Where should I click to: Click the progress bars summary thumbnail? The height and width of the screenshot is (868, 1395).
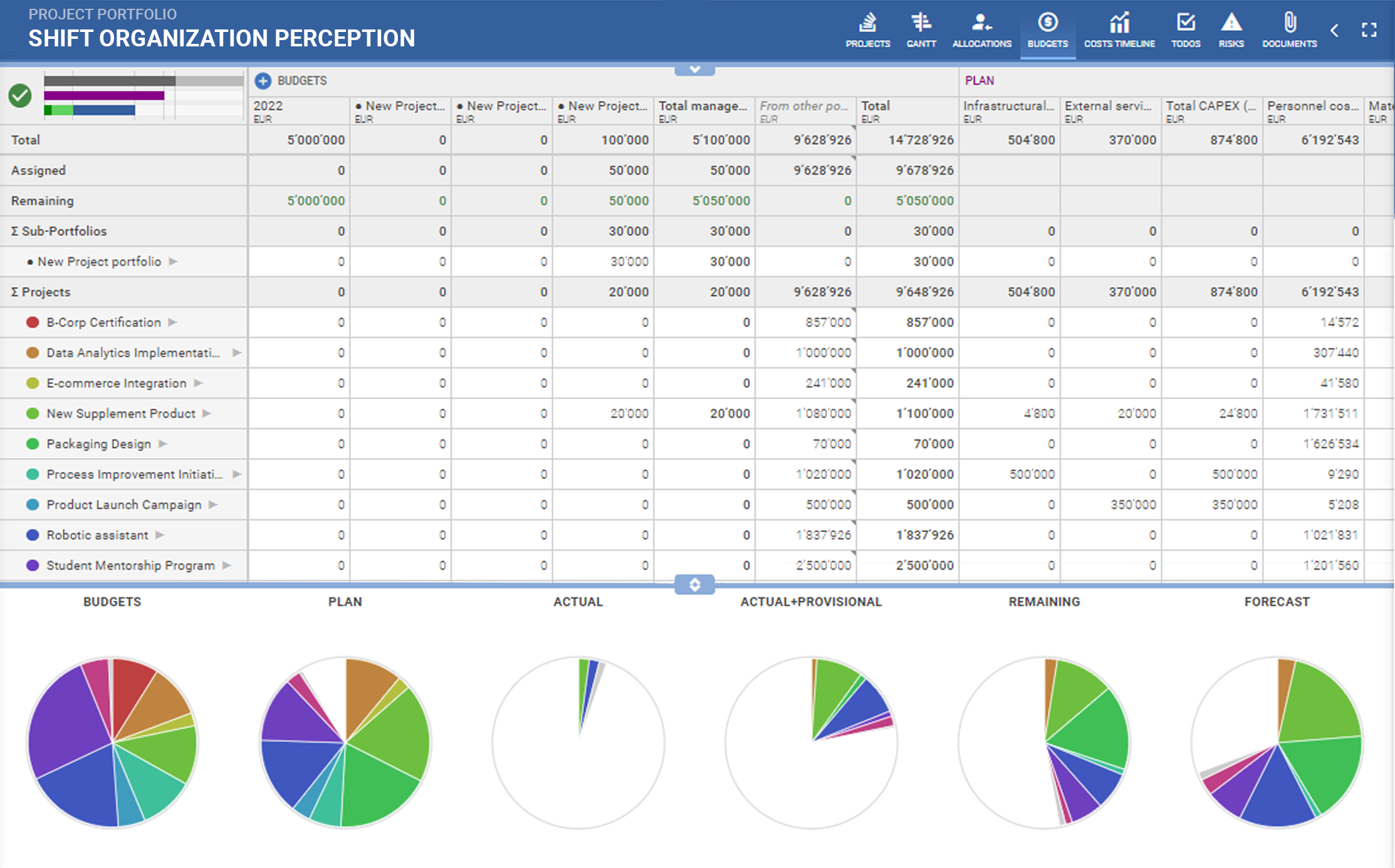pyautogui.click(x=144, y=95)
